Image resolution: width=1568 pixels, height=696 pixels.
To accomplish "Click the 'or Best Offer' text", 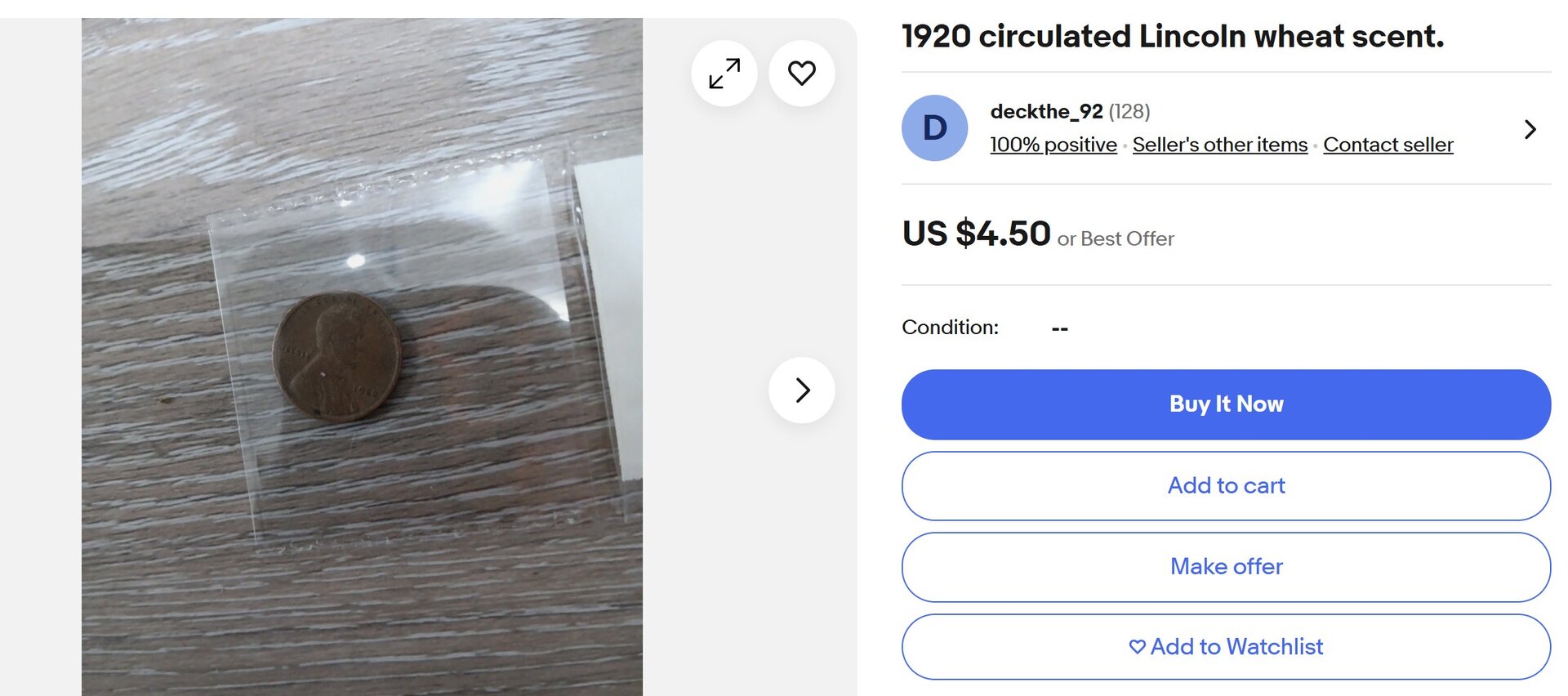I will pyautogui.click(x=1115, y=239).
